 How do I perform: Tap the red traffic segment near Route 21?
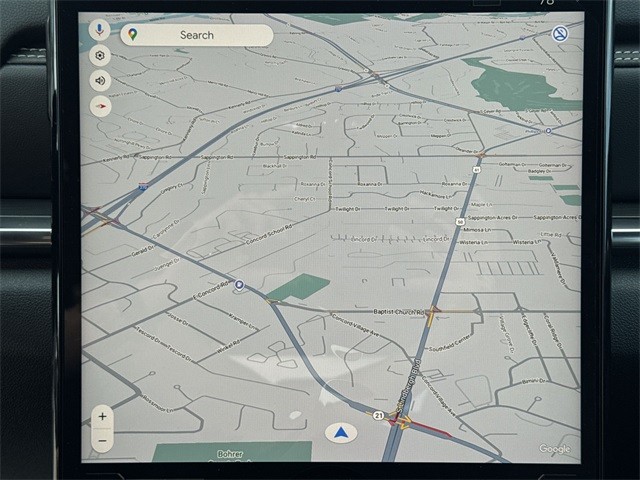(x=430, y=430)
